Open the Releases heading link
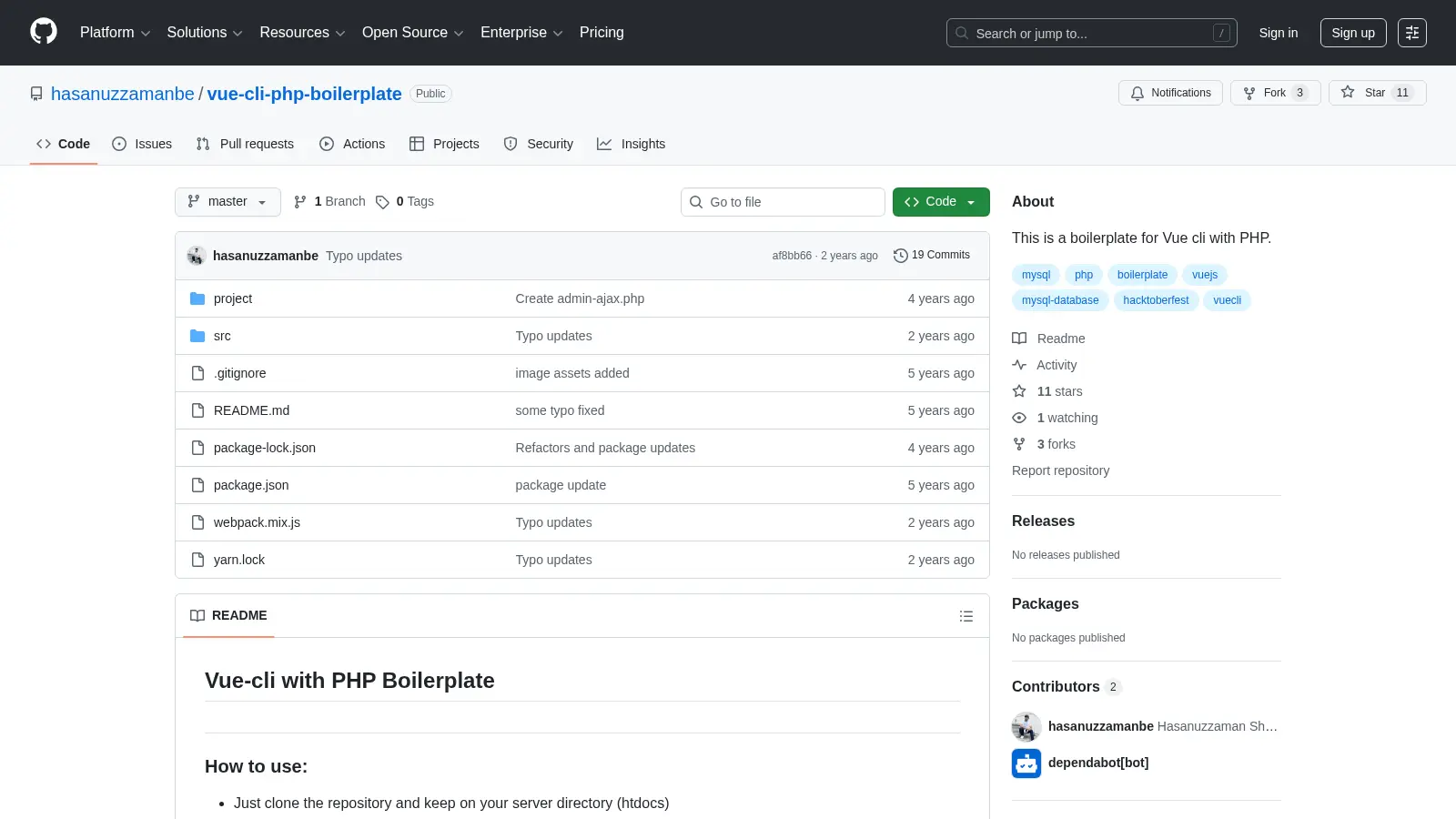The width and height of the screenshot is (1456, 819). point(1043,521)
